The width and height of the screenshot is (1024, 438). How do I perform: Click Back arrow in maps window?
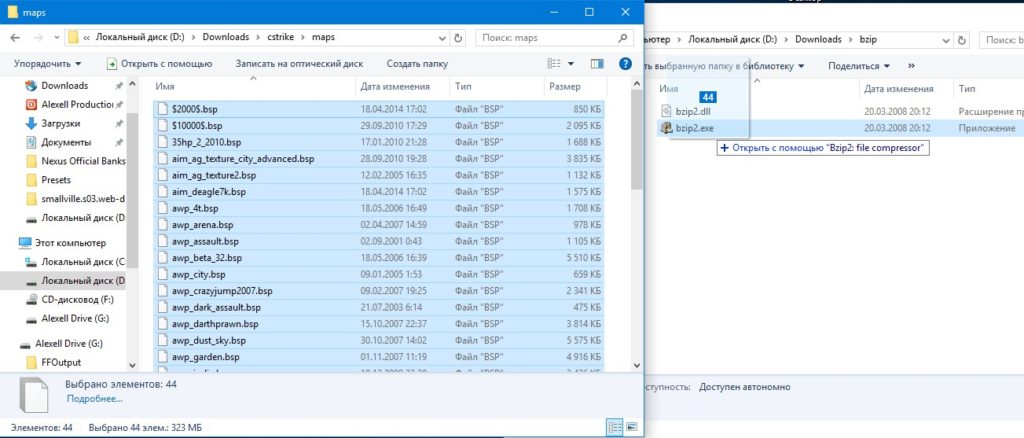pyautogui.click(x=14, y=38)
